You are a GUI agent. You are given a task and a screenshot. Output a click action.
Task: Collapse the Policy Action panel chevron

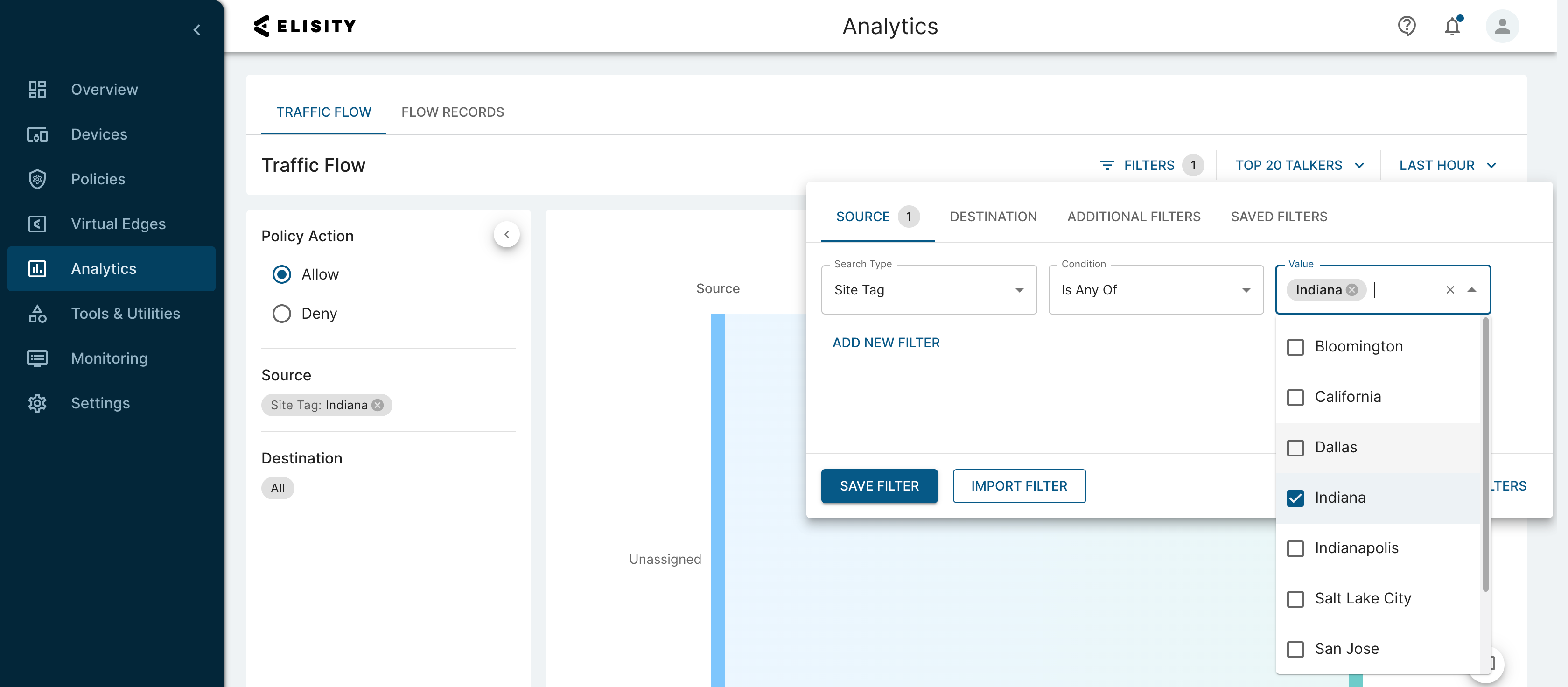tap(506, 234)
